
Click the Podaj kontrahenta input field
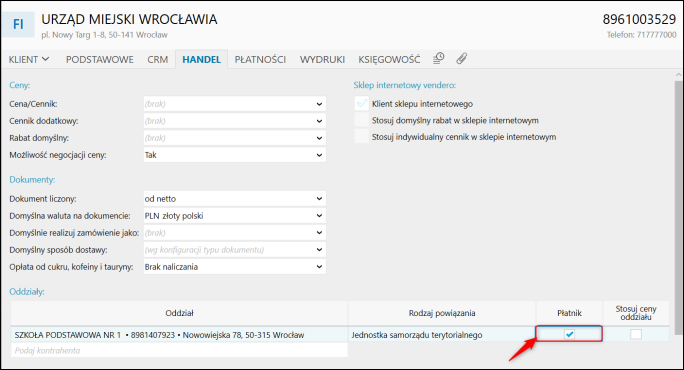(x=179, y=350)
